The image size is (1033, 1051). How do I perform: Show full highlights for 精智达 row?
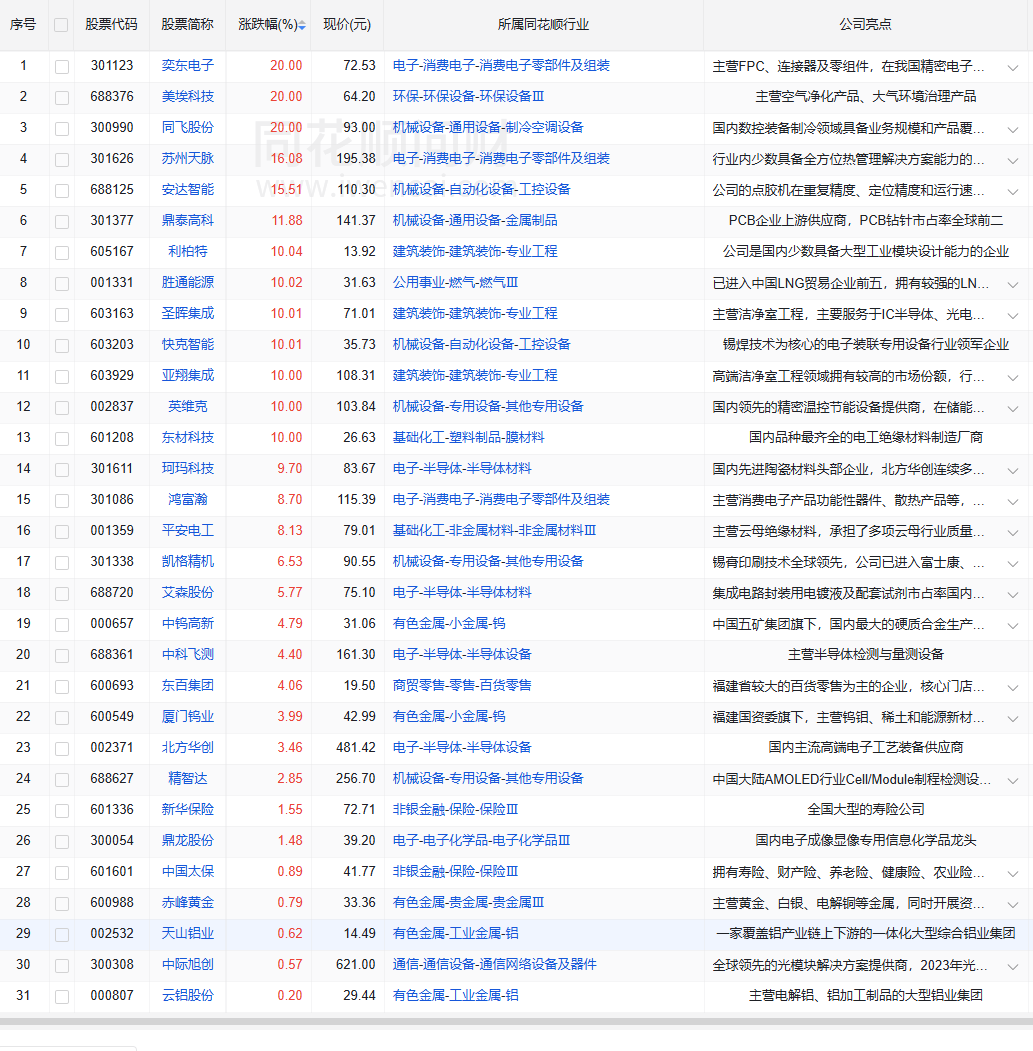coord(1013,780)
